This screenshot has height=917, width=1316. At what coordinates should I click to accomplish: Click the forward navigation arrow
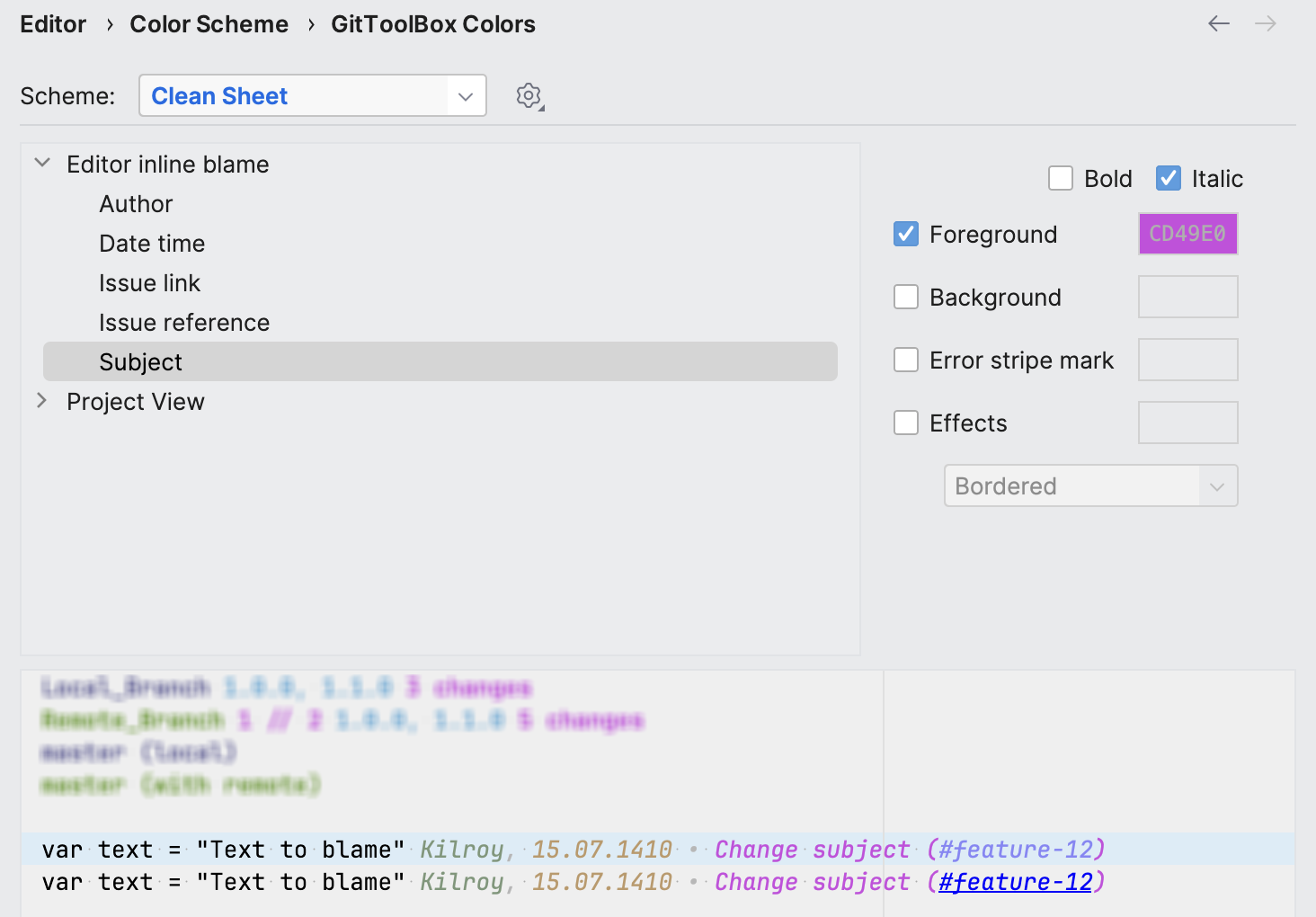pyautogui.click(x=1266, y=23)
